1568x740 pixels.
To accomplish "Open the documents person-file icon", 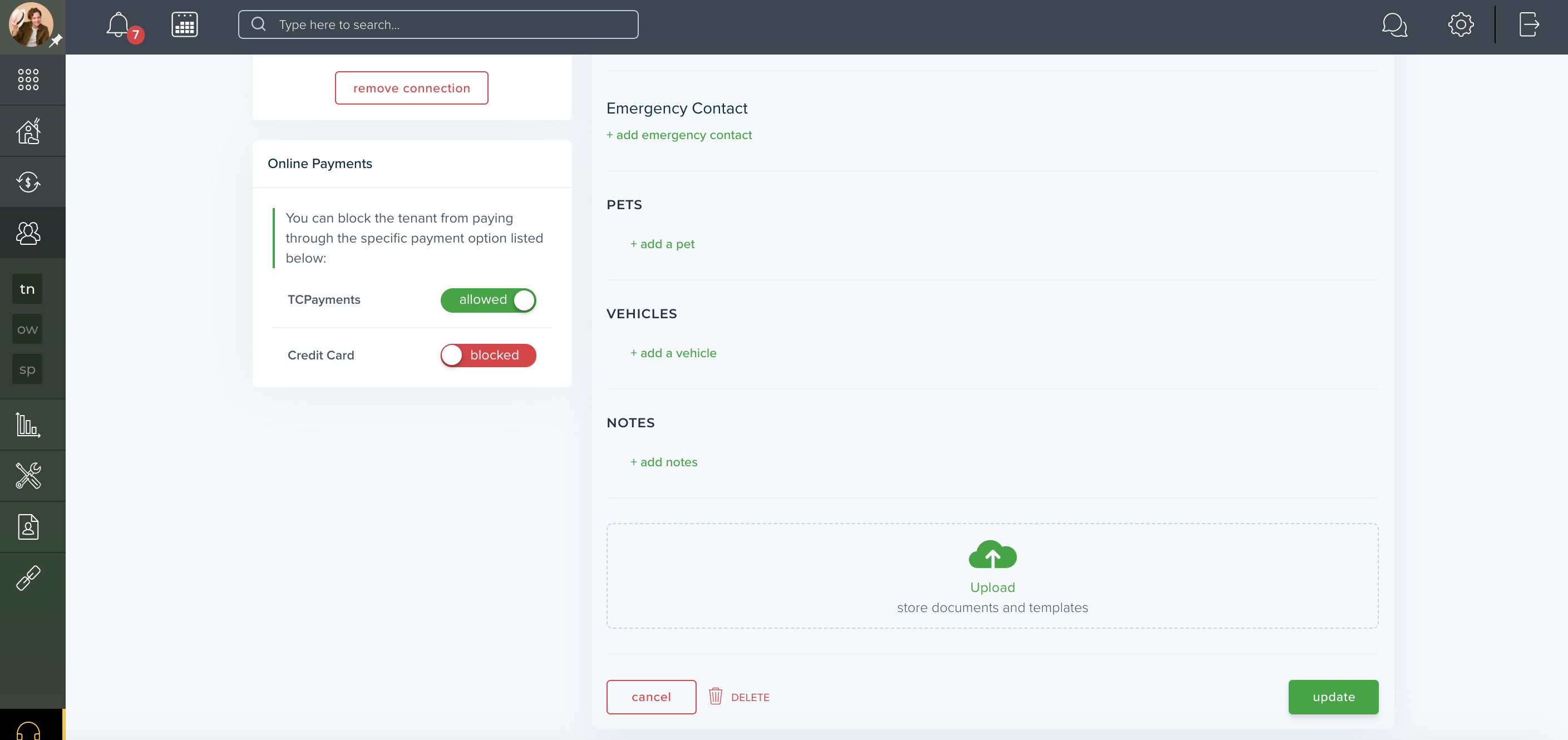I will [x=28, y=527].
